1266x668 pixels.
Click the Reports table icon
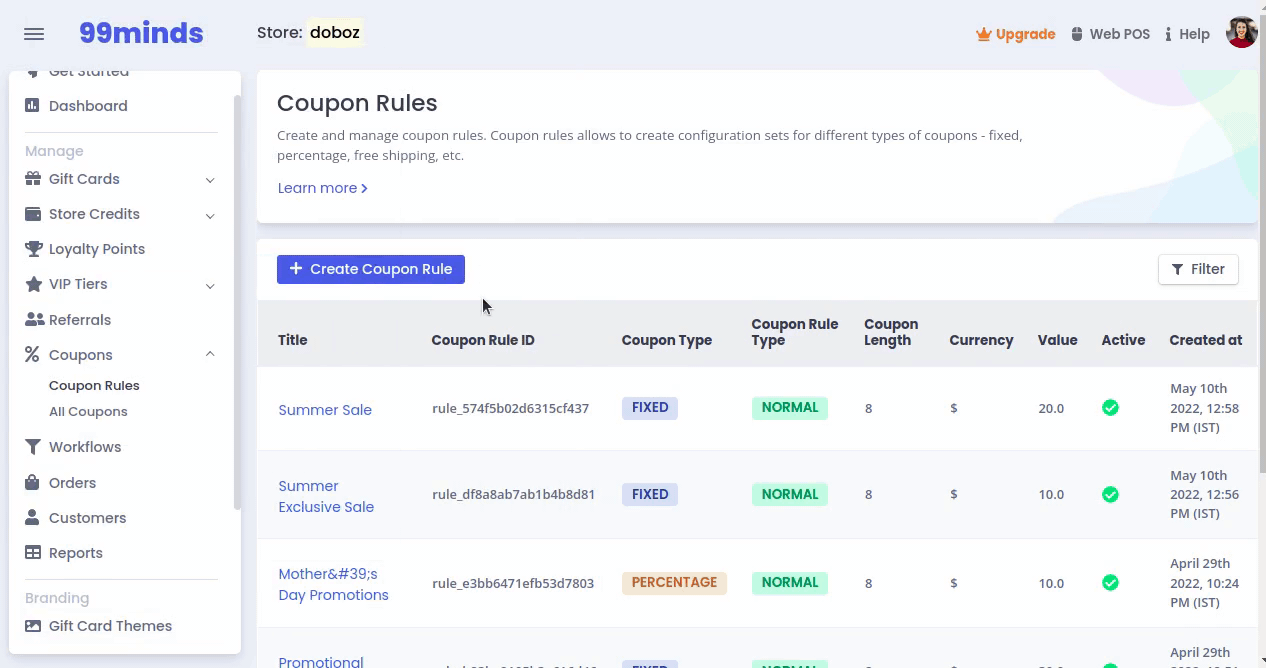coord(33,553)
